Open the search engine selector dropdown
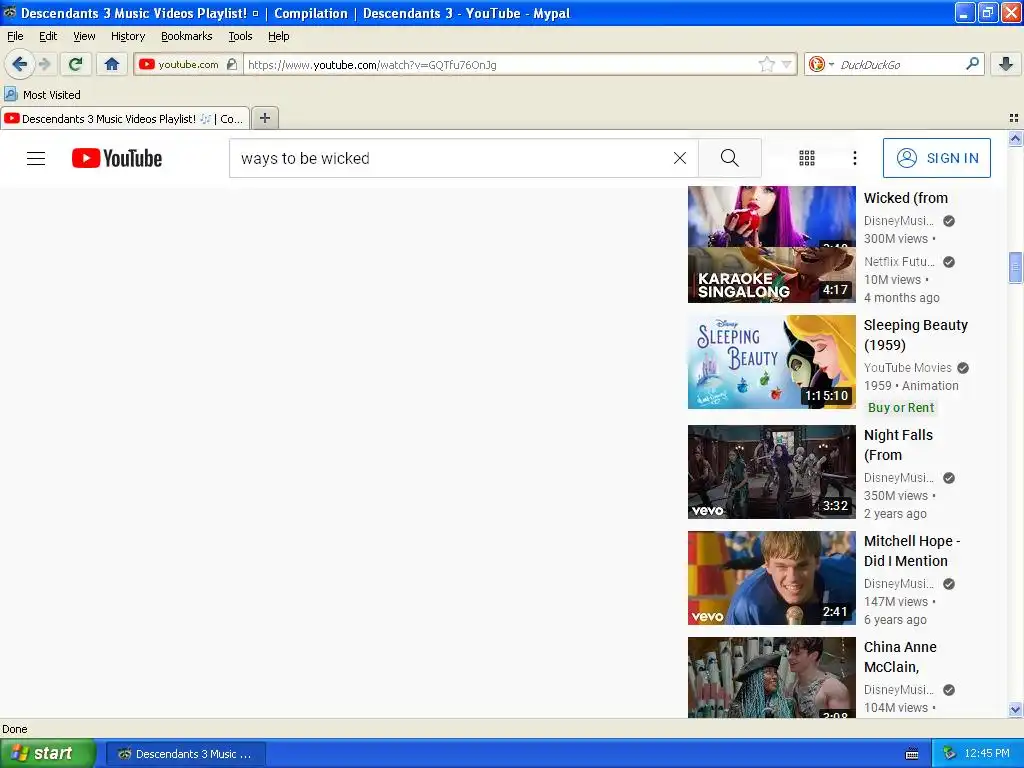This screenshot has width=1024, height=768. pos(831,65)
